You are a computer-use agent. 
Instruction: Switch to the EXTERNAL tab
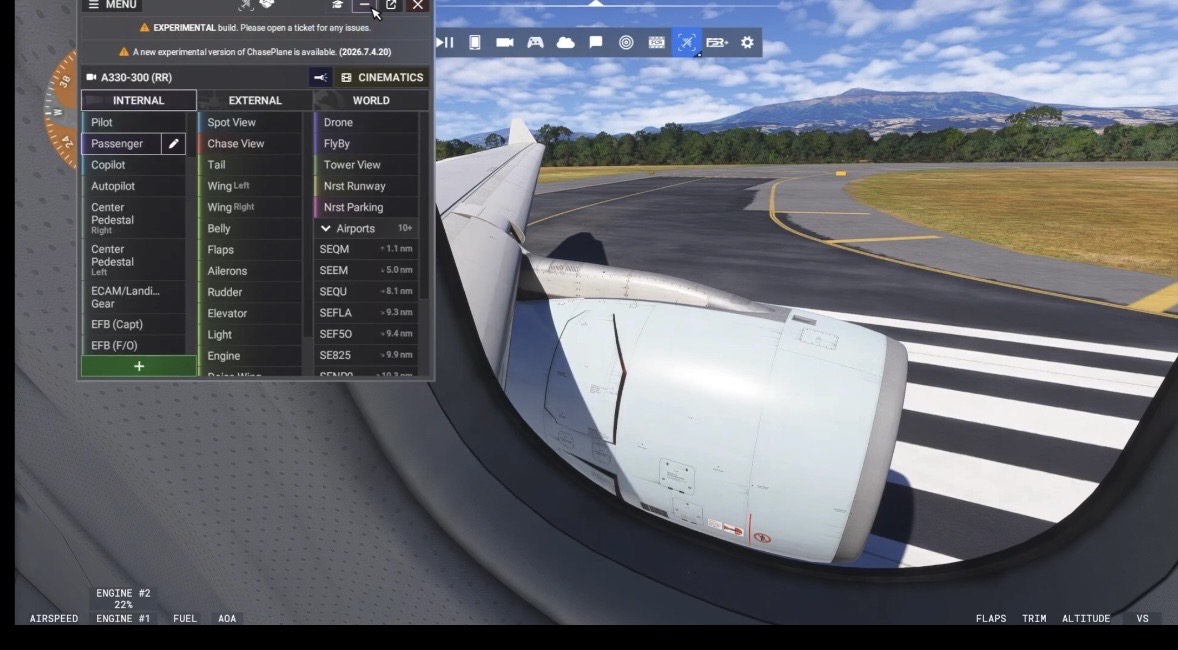[x=255, y=100]
